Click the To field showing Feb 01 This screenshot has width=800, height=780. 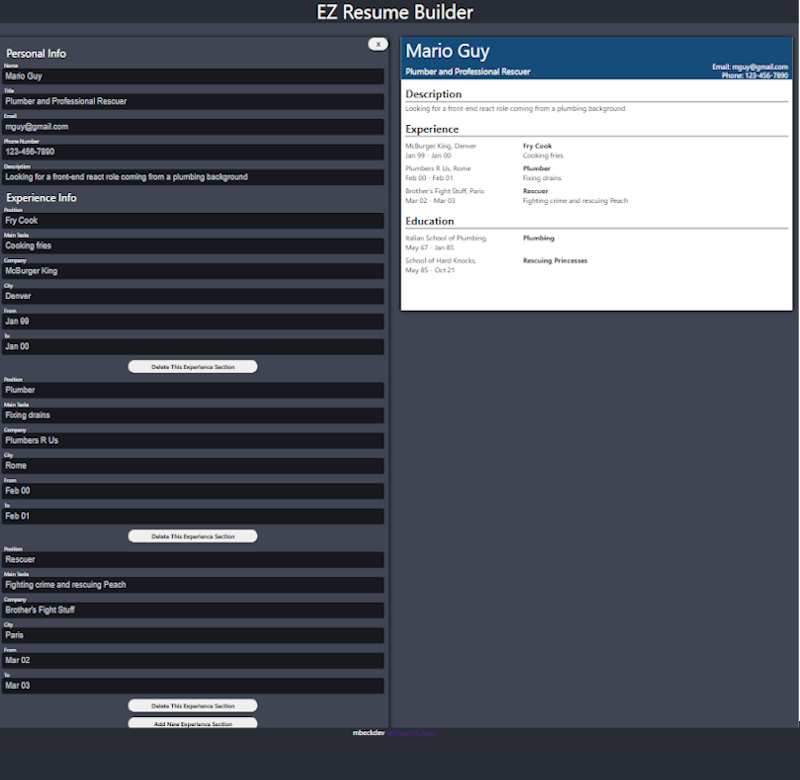point(193,516)
